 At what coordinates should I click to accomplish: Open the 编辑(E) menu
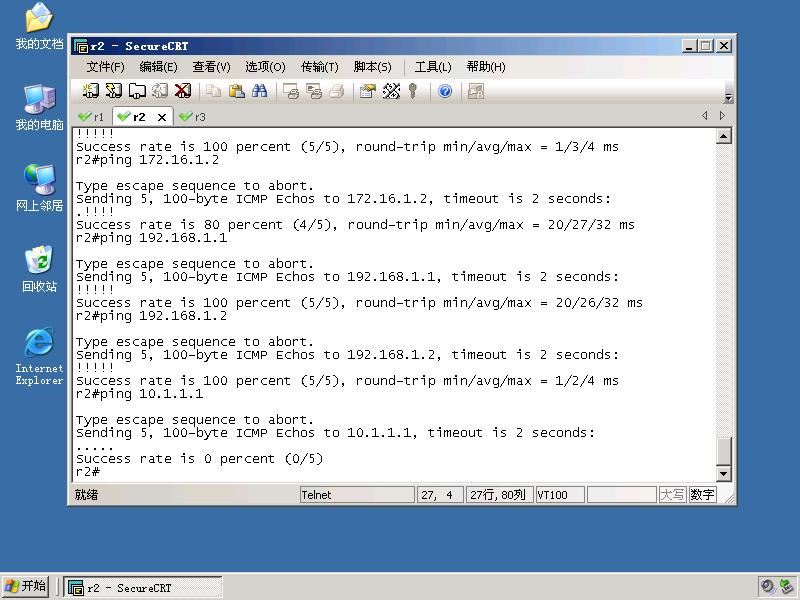(158, 67)
